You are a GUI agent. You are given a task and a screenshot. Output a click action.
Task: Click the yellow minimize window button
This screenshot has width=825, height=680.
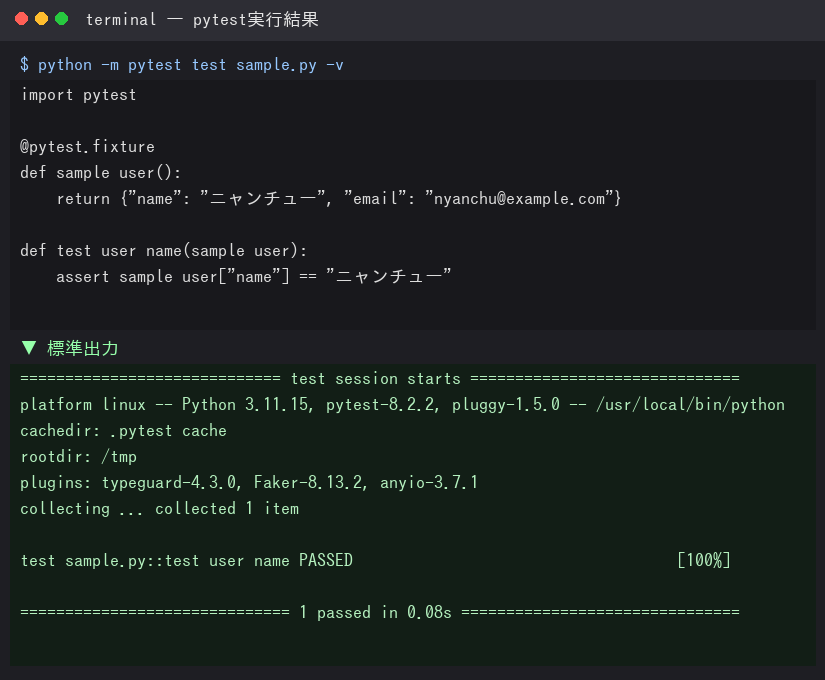click(x=42, y=19)
